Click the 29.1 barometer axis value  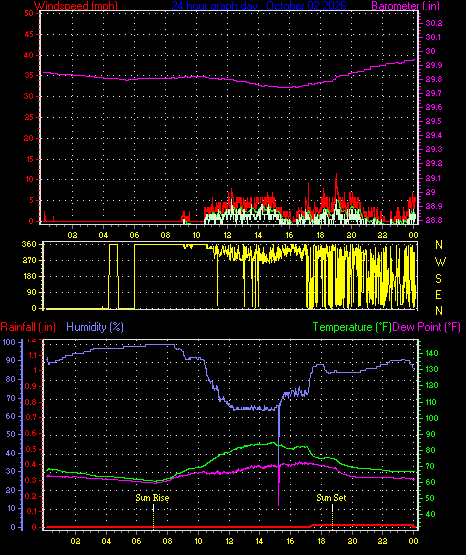(x=433, y=178)
